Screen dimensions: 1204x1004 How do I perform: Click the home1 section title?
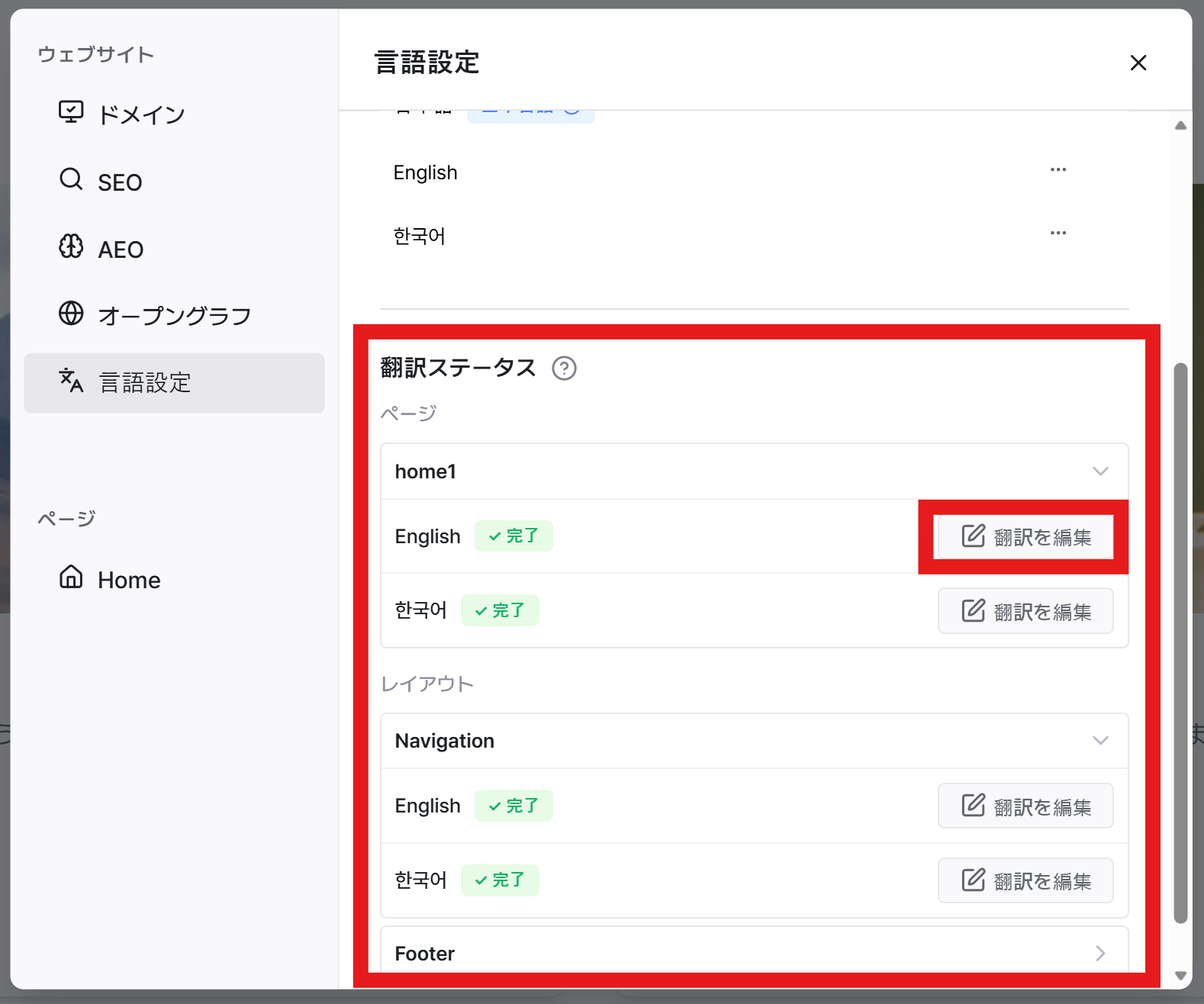tap(426, 471)
